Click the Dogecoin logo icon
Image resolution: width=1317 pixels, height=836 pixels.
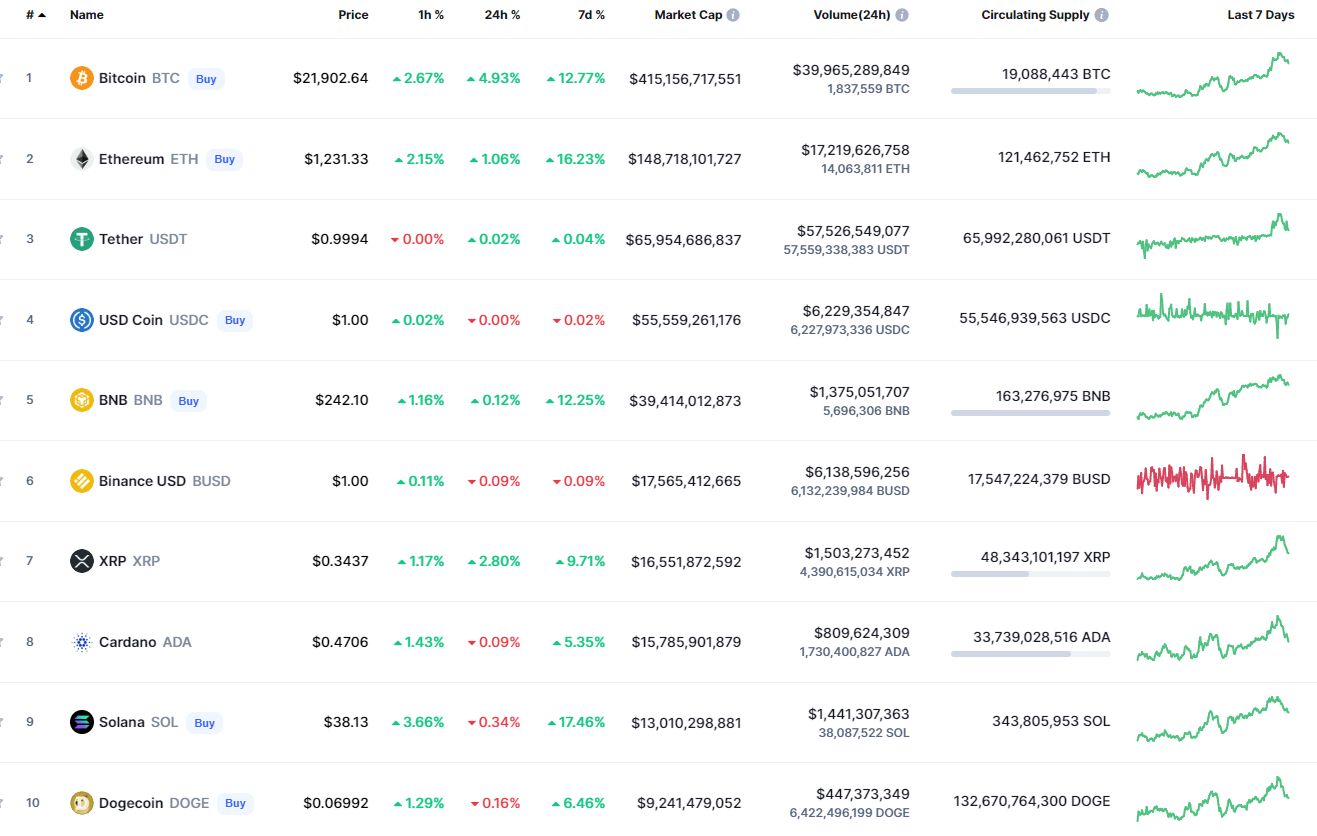pyautogui.click(x=82, y=803)
